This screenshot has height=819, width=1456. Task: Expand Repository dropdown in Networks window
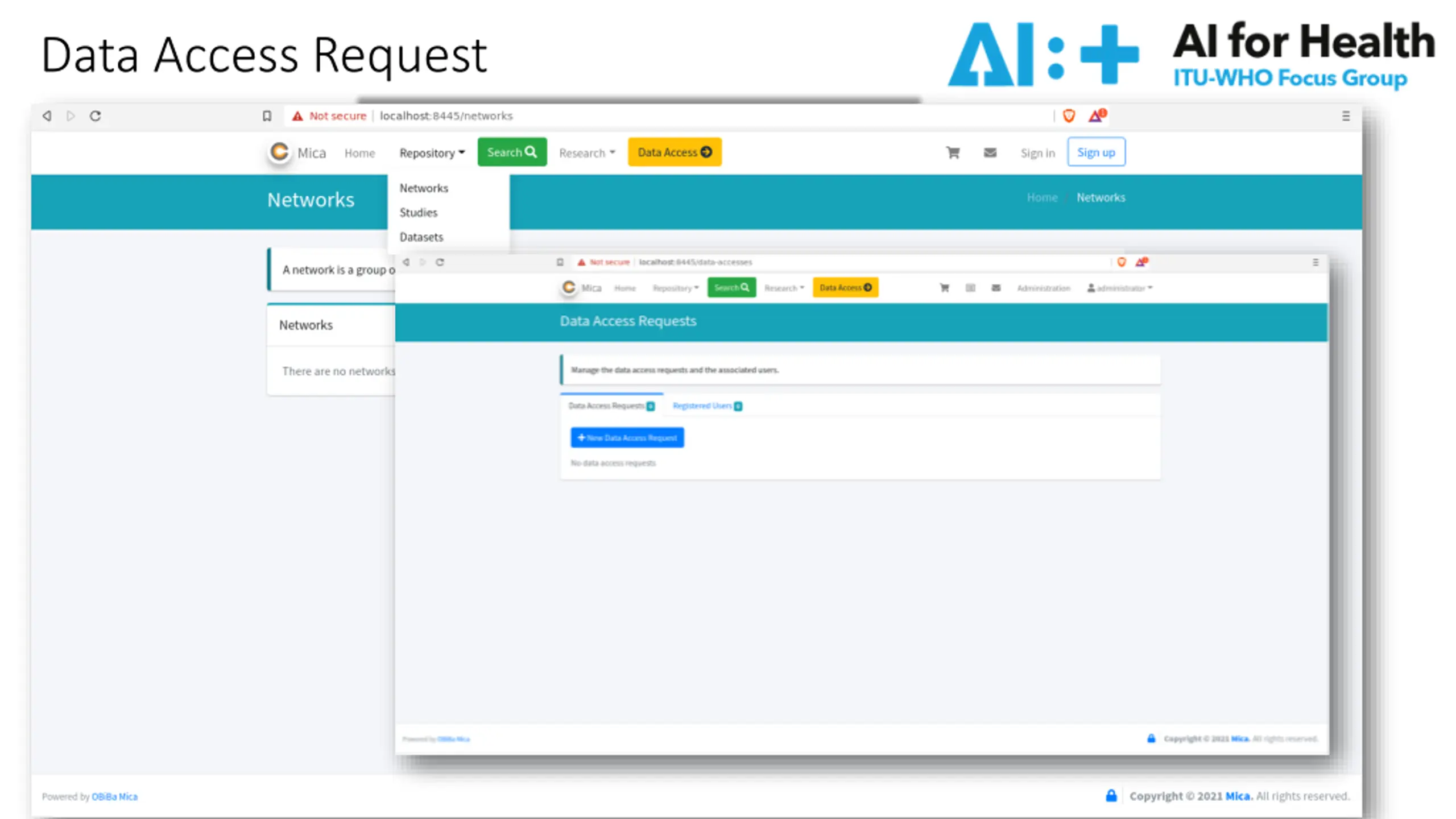pyautogui.click(x=432, y=153)
